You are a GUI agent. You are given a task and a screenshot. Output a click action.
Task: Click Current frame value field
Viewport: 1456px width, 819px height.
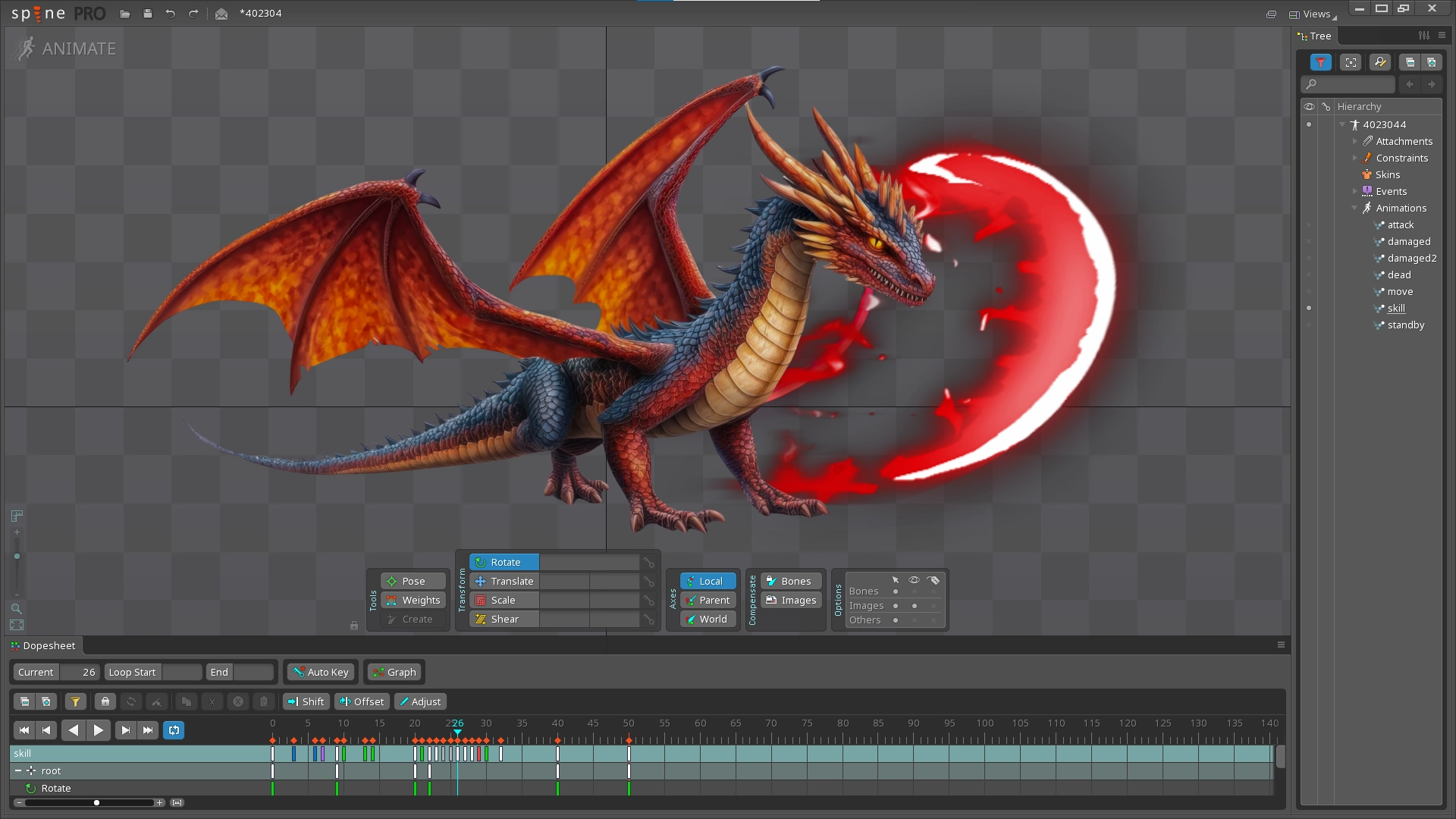click(x=79, y=672)
